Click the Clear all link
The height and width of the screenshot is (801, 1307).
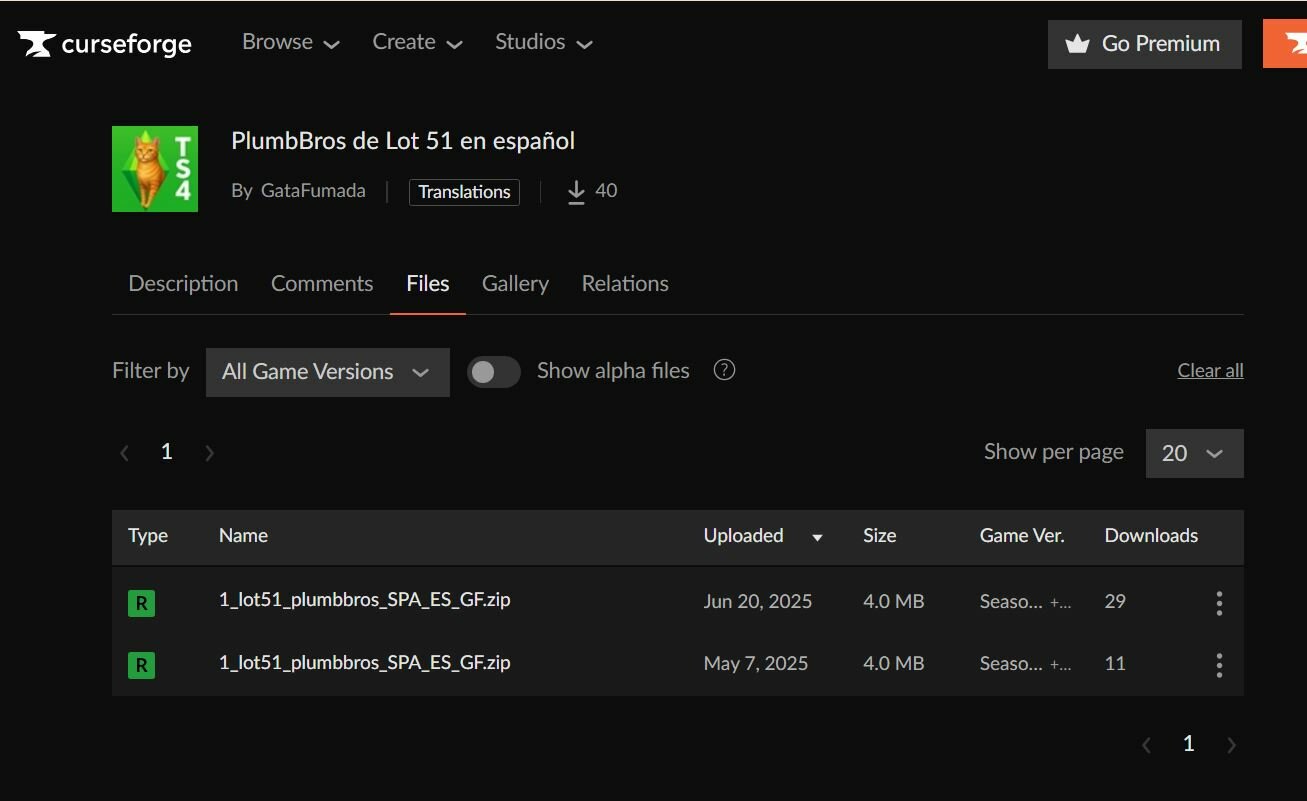[1210, 370]
